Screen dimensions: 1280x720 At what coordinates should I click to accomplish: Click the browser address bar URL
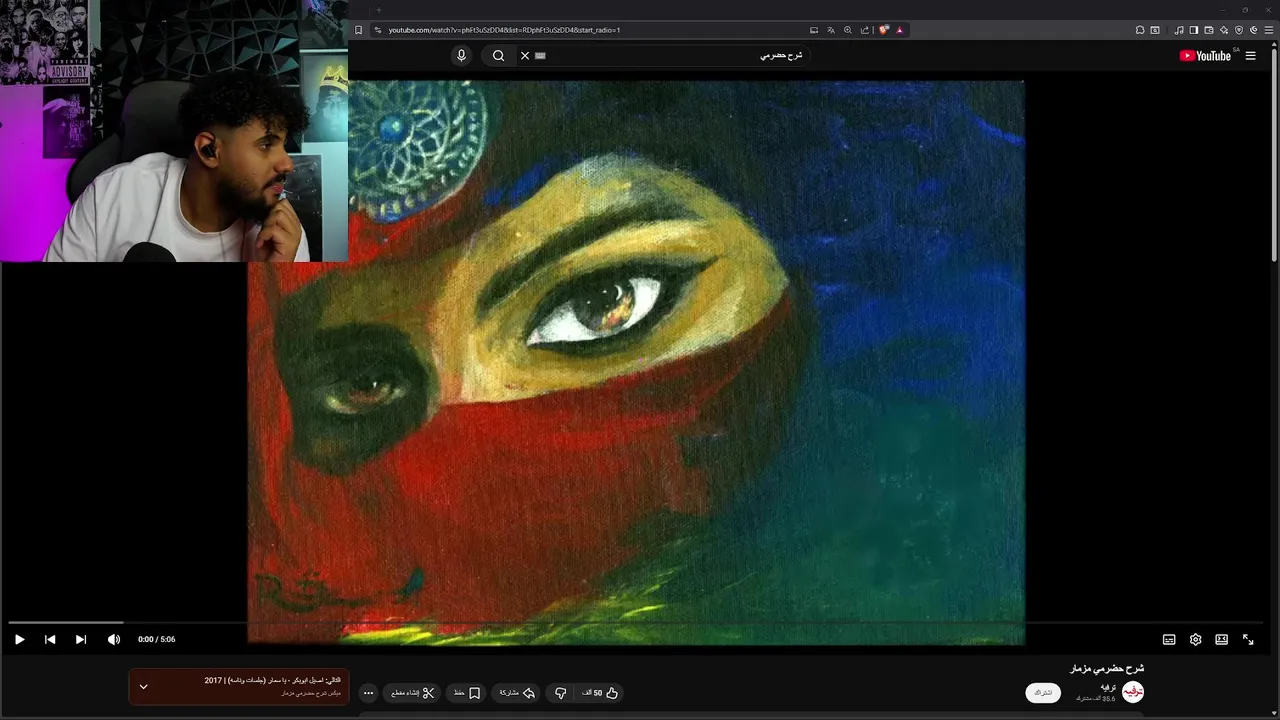point(504,30)
